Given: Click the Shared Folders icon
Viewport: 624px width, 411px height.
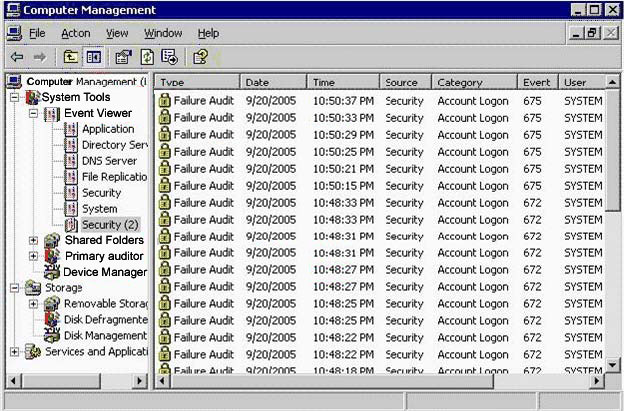Looking at the screenshot, I should [x=52, y=240].
